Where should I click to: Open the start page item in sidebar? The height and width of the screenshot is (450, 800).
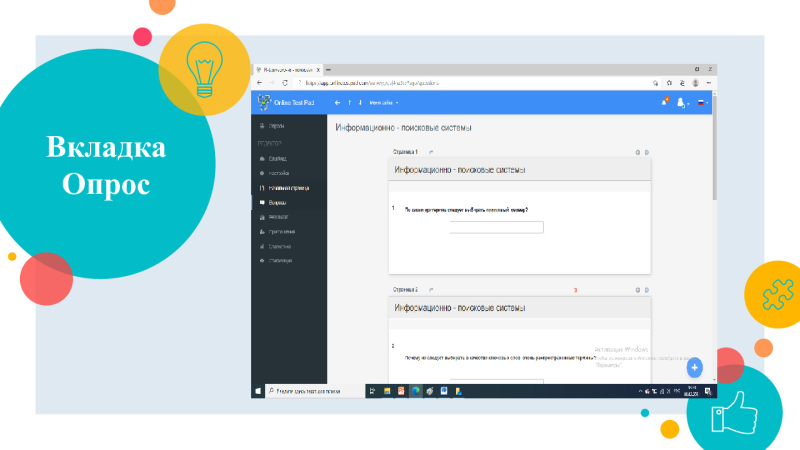[289, 188]
